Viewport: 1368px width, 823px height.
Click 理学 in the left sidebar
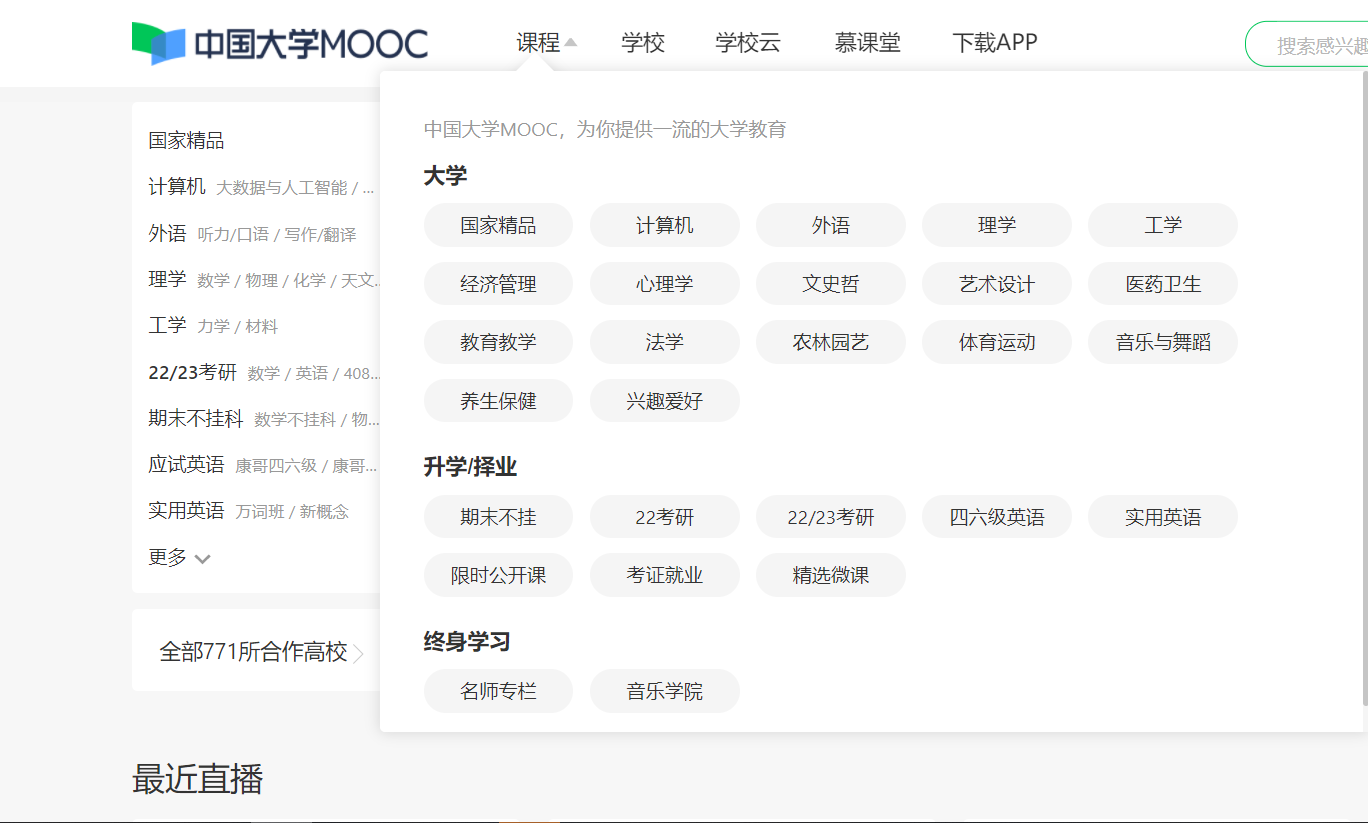click(x=167, y=279)
